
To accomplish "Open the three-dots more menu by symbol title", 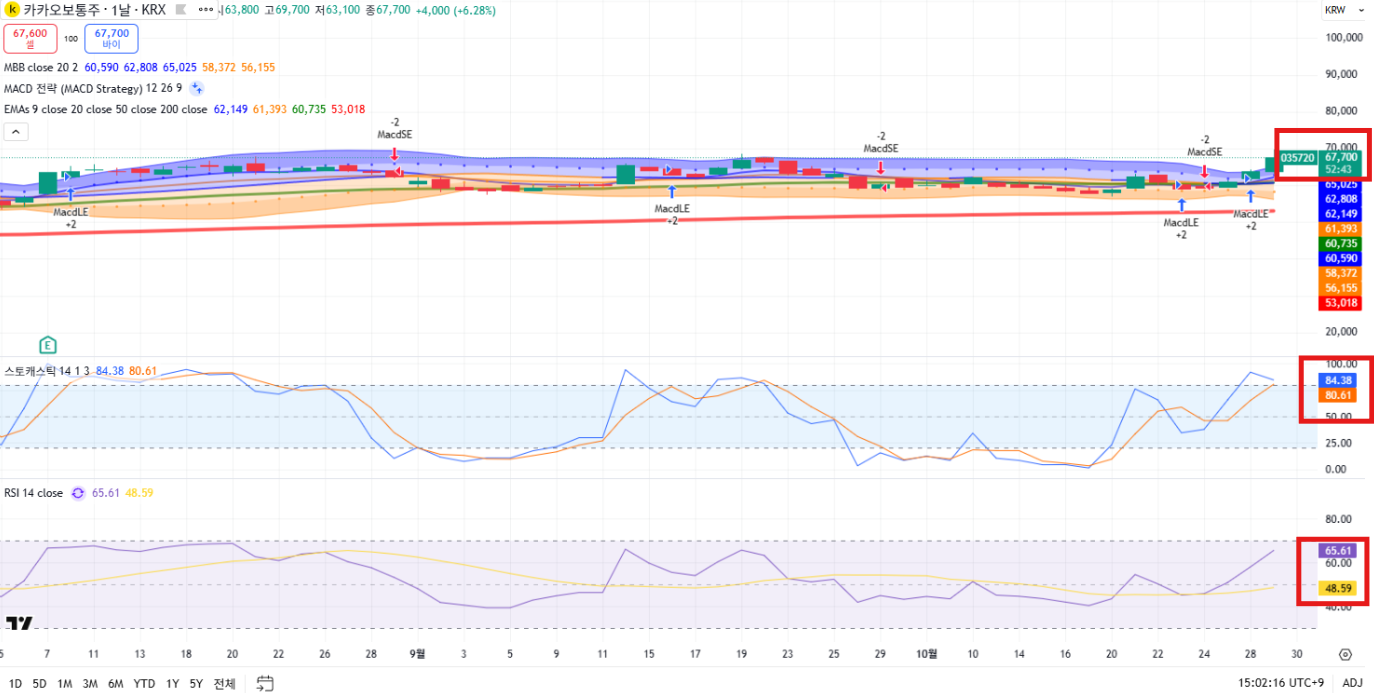I will tap(205, 10).
